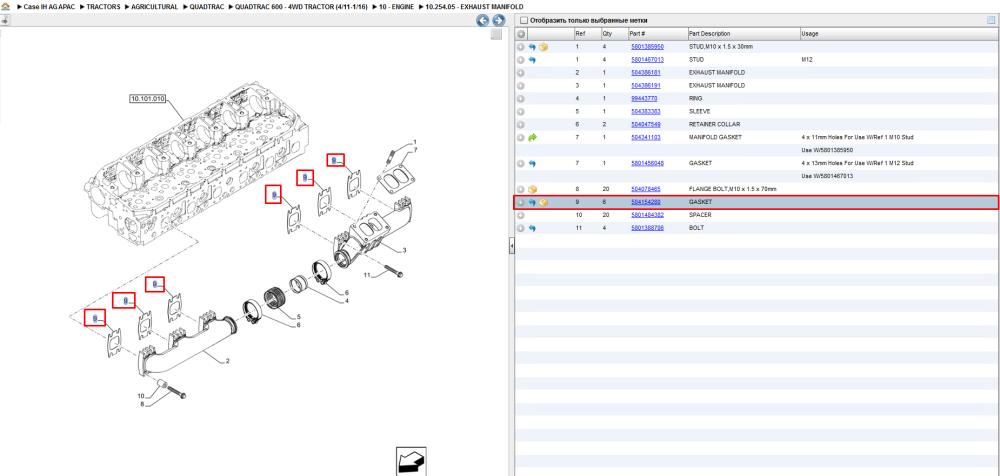Click plus icon on MANIFOLD GASKET row
Viewport: 1000px width, 476px height.
[x=521, y=137]
